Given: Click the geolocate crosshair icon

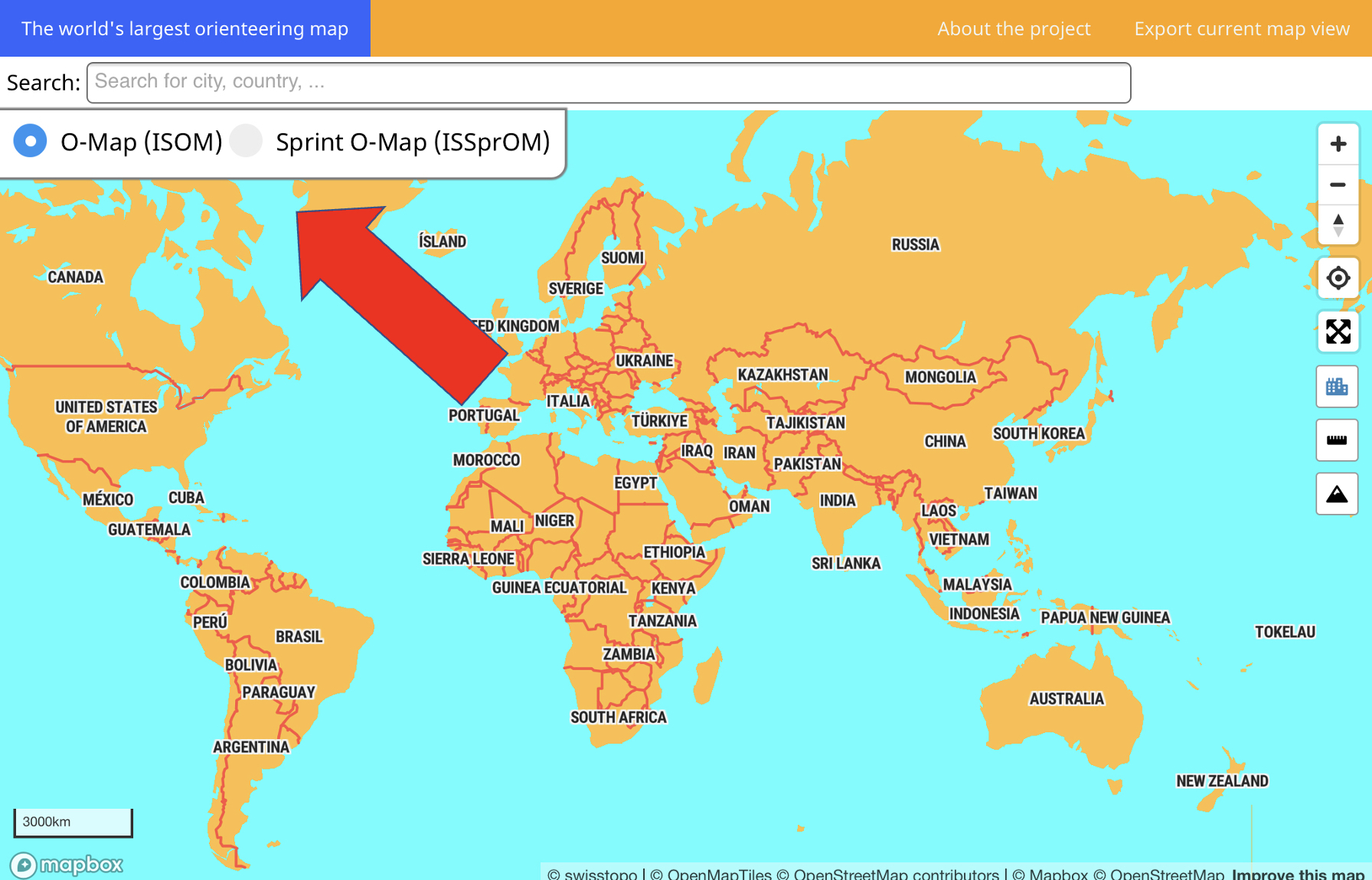Looking at the screenshot, I should click(1338, 278).
